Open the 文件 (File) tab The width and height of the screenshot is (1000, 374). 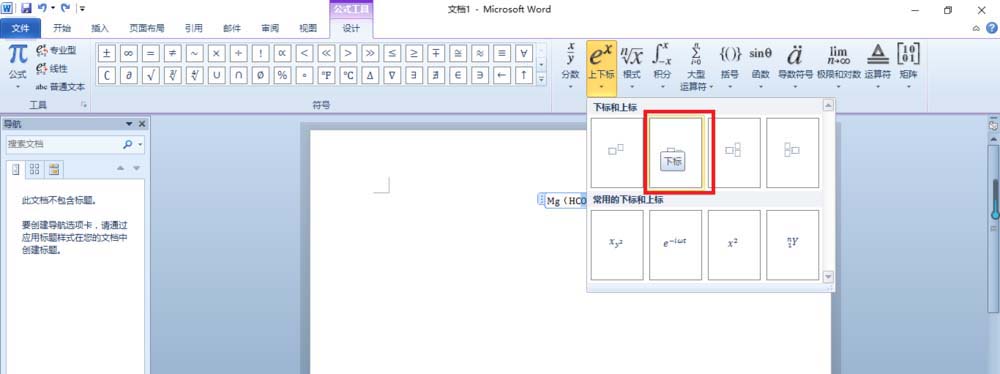(x=20, y=28)
